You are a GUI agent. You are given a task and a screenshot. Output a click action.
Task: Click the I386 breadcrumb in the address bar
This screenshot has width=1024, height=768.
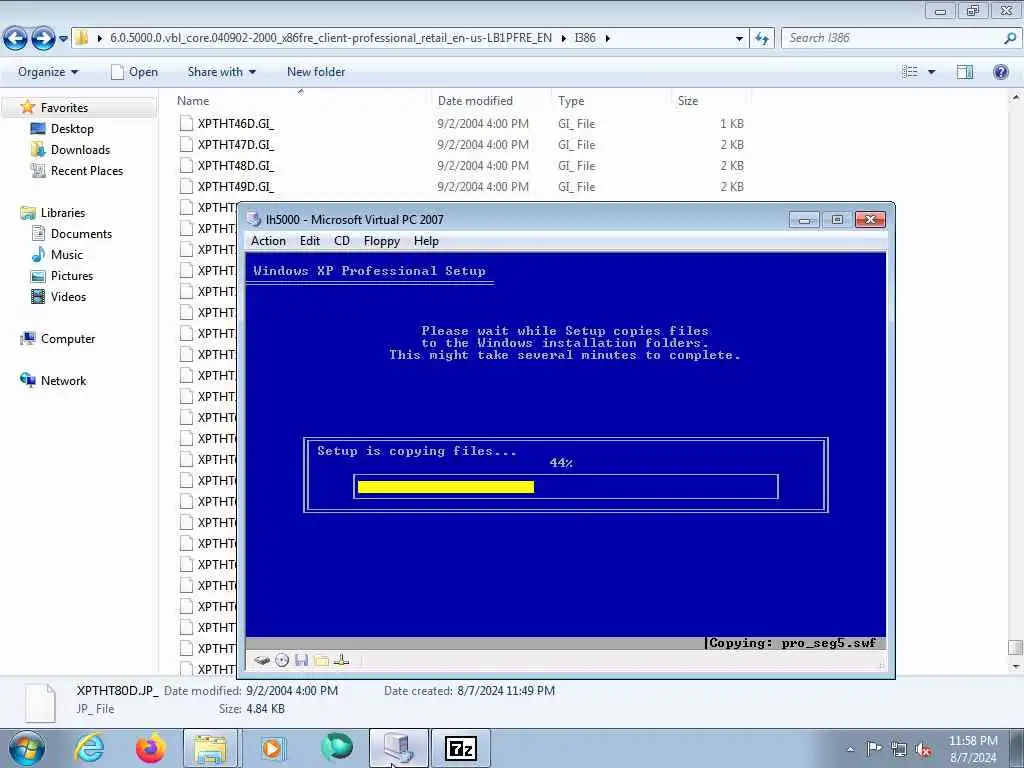[584, 38]
